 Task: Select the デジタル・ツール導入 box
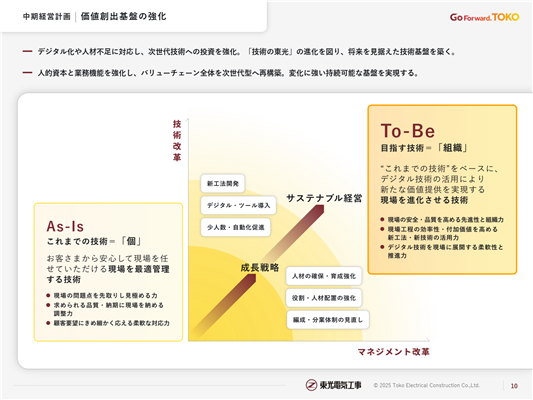point(238,205)
